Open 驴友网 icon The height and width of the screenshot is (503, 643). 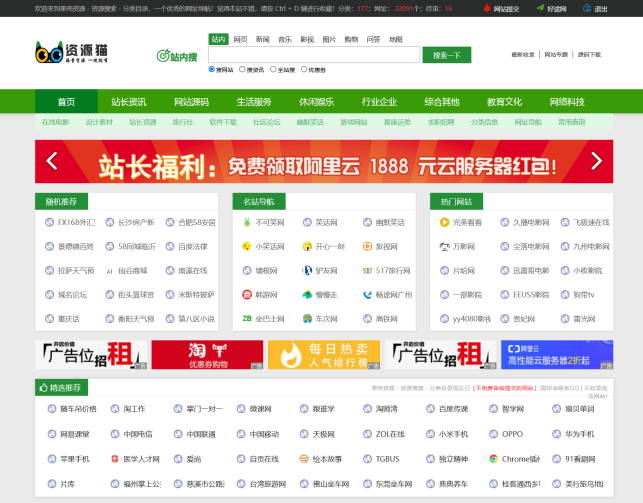[307, 271]
